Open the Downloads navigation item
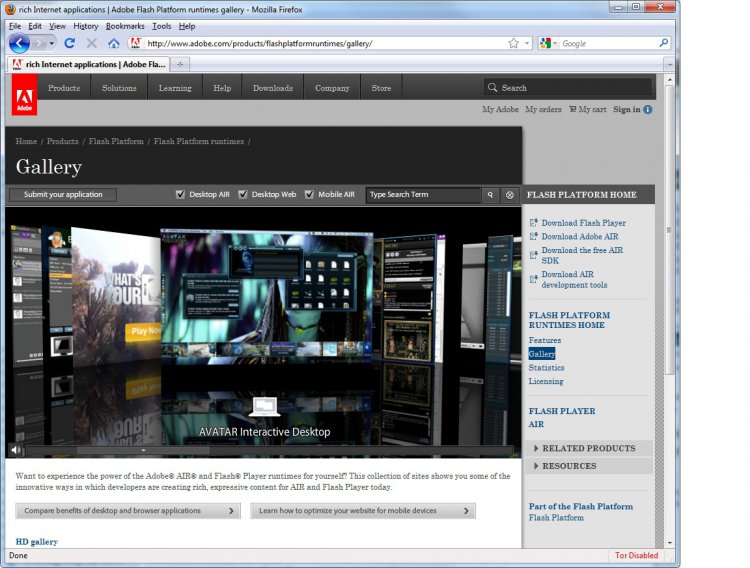Screen dimensions: 750x568 pos(273,88)
